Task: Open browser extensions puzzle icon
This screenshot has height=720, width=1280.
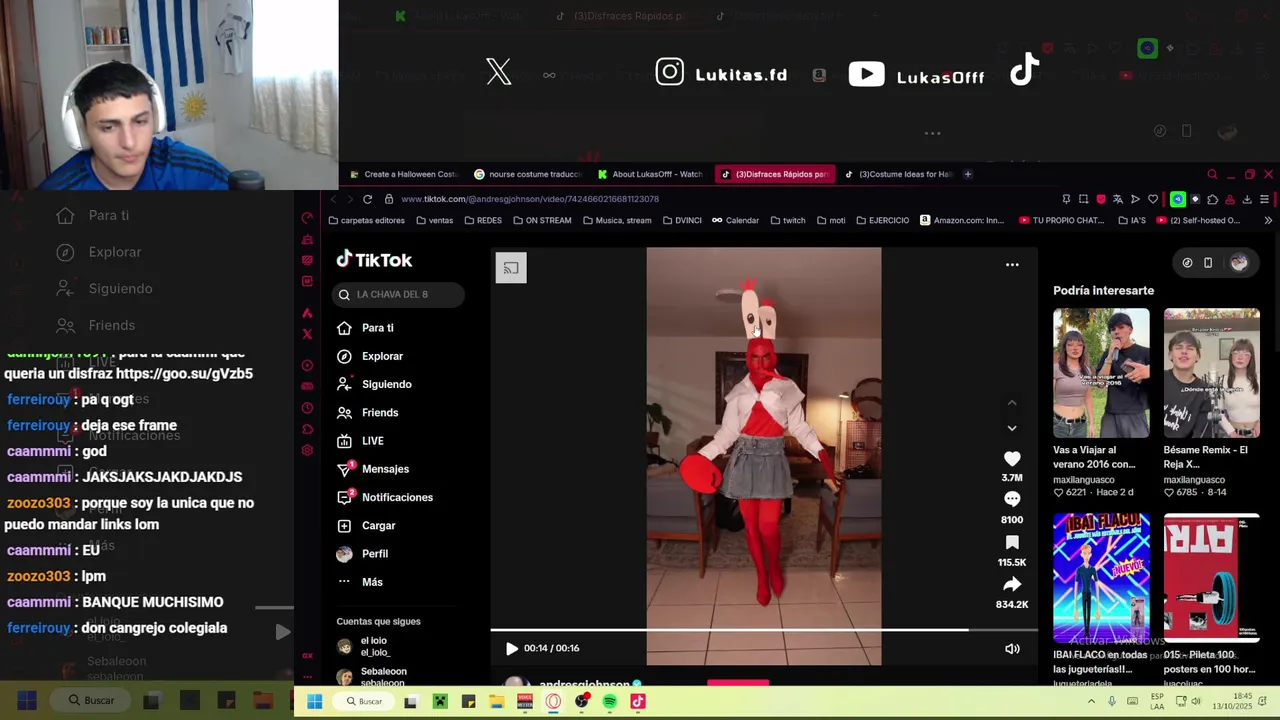Action: click(1212, 199)
